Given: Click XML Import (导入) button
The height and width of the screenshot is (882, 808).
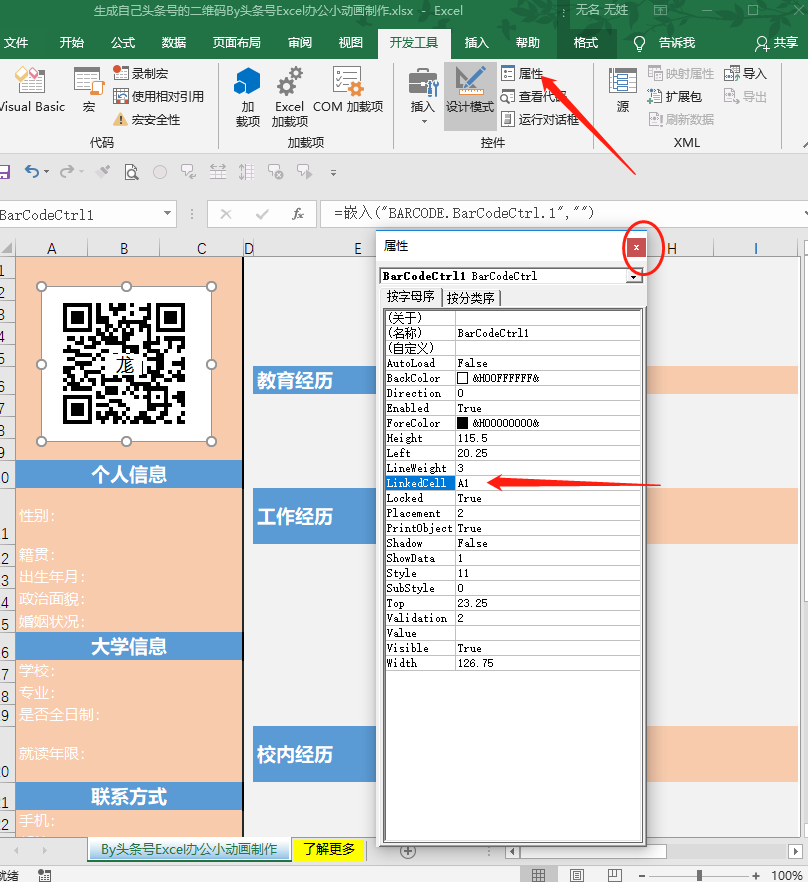Looking at the screenshot, I should 745,73.
